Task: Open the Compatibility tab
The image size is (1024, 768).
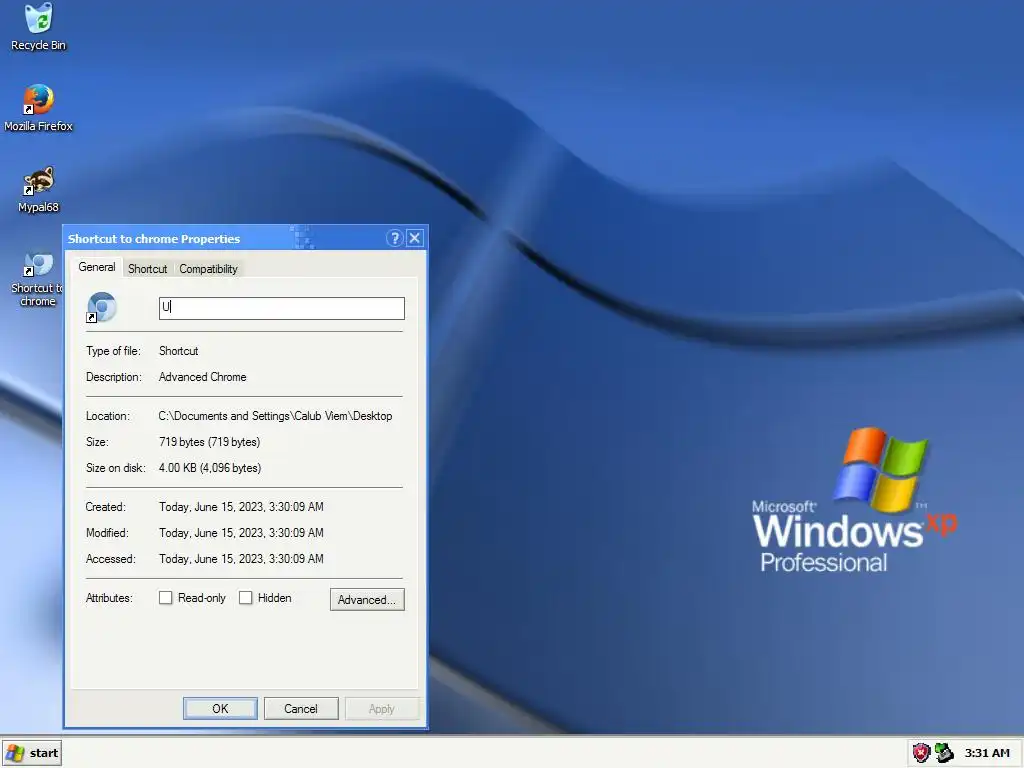Action: point(208,269)
